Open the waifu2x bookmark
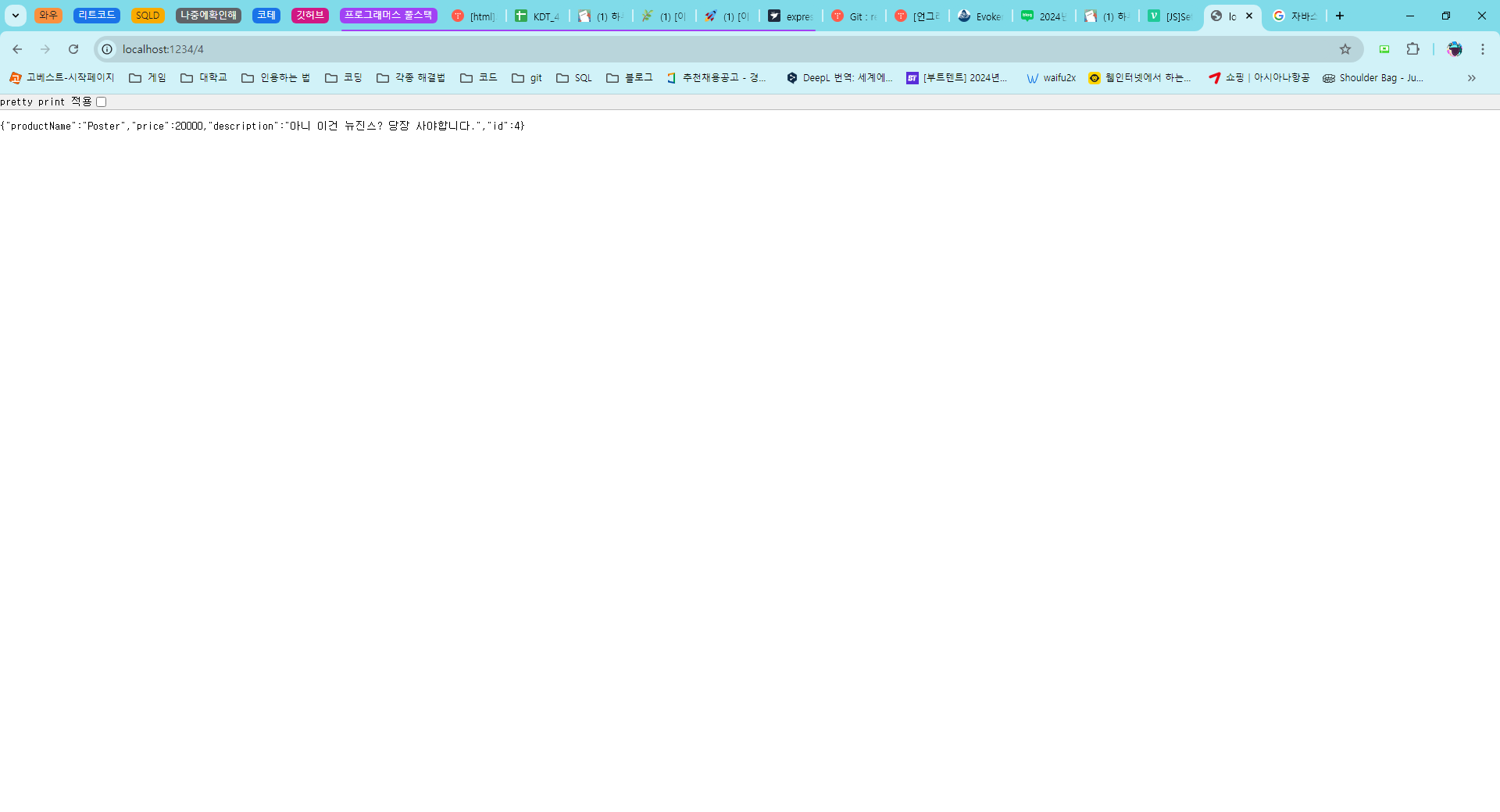The width and height of the screenshot is (1500, 812). click(1052, 78)
